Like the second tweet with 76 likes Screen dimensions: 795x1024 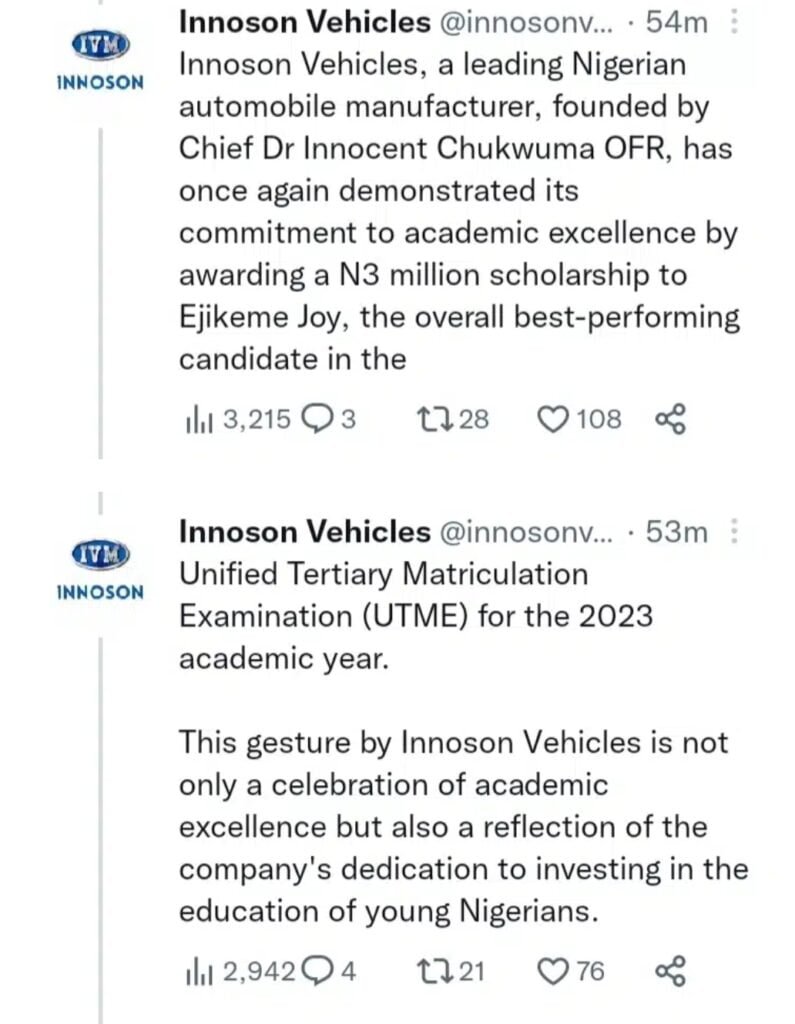coord(553,971)
